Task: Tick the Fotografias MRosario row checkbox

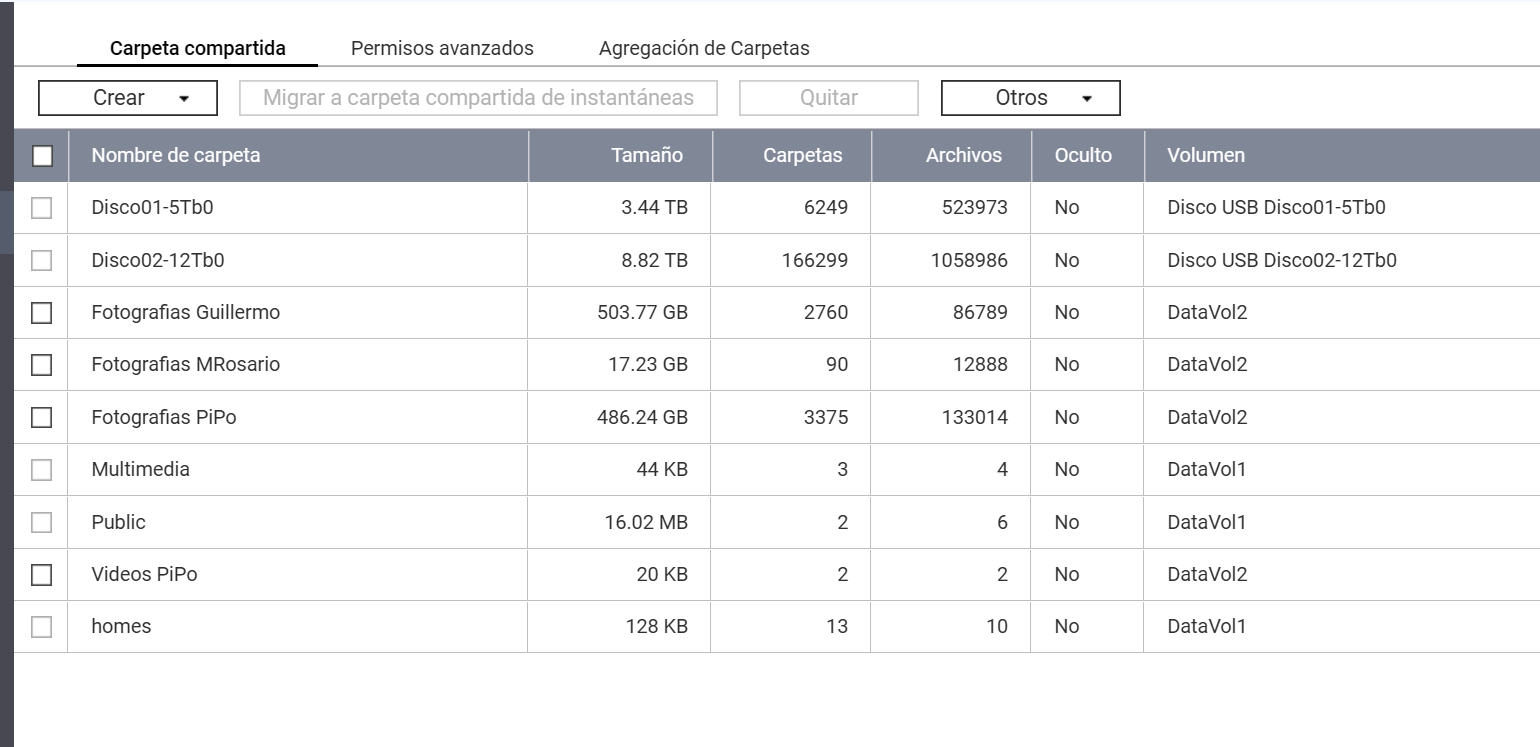Action: point(42,365)
